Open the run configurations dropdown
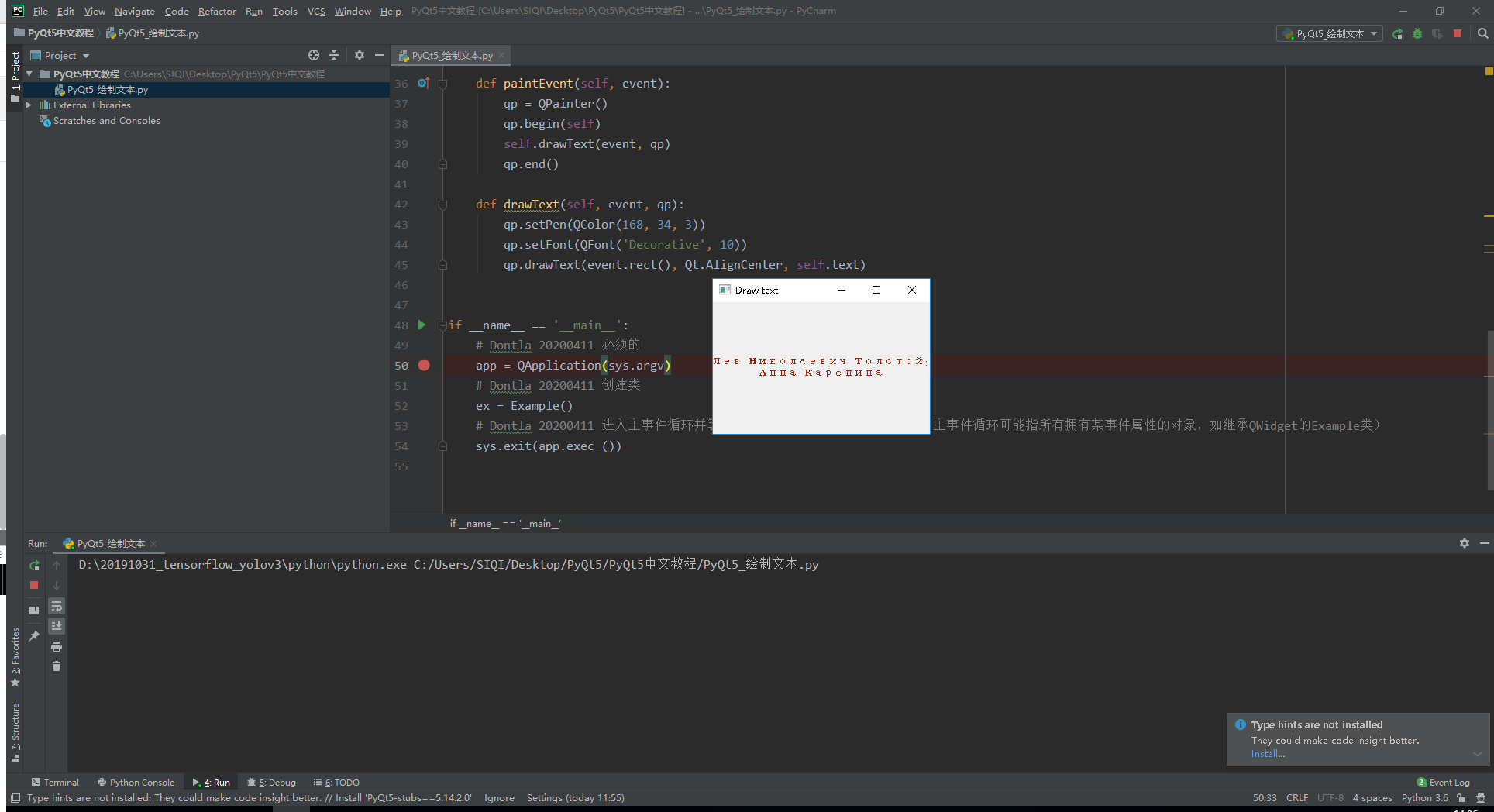 tap(1373, 33)
